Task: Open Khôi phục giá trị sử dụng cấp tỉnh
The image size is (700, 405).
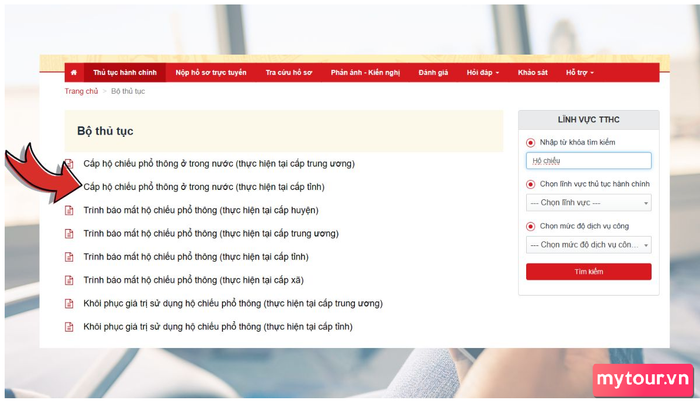Action: pyautogui.click(x=218, y=326)
